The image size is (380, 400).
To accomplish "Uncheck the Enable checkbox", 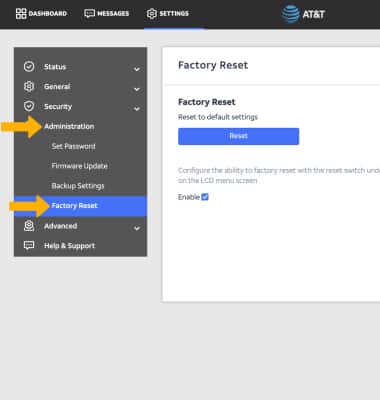I will click(x=205, y=197).
